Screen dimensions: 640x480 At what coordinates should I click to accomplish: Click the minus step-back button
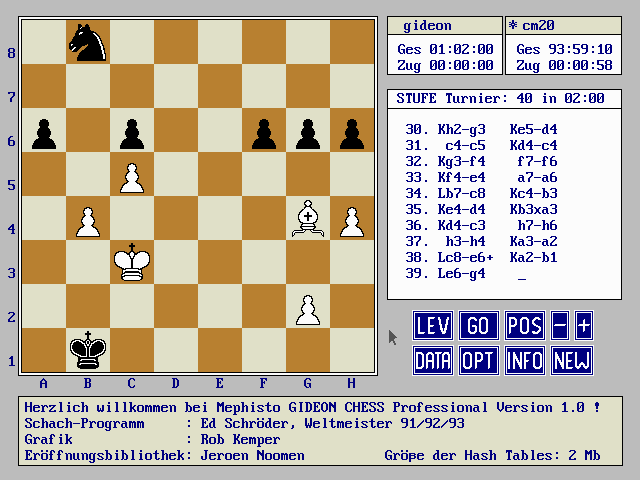tap(560, 325)
